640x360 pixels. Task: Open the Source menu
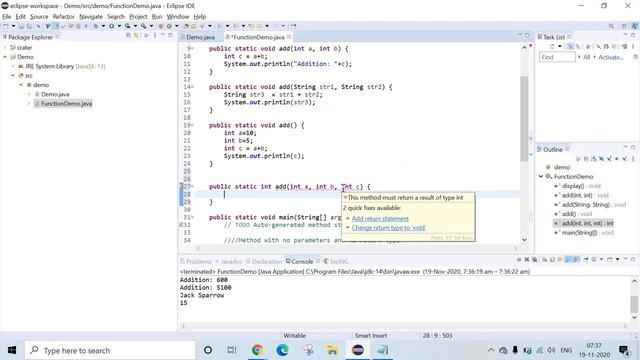pos(39,17)
